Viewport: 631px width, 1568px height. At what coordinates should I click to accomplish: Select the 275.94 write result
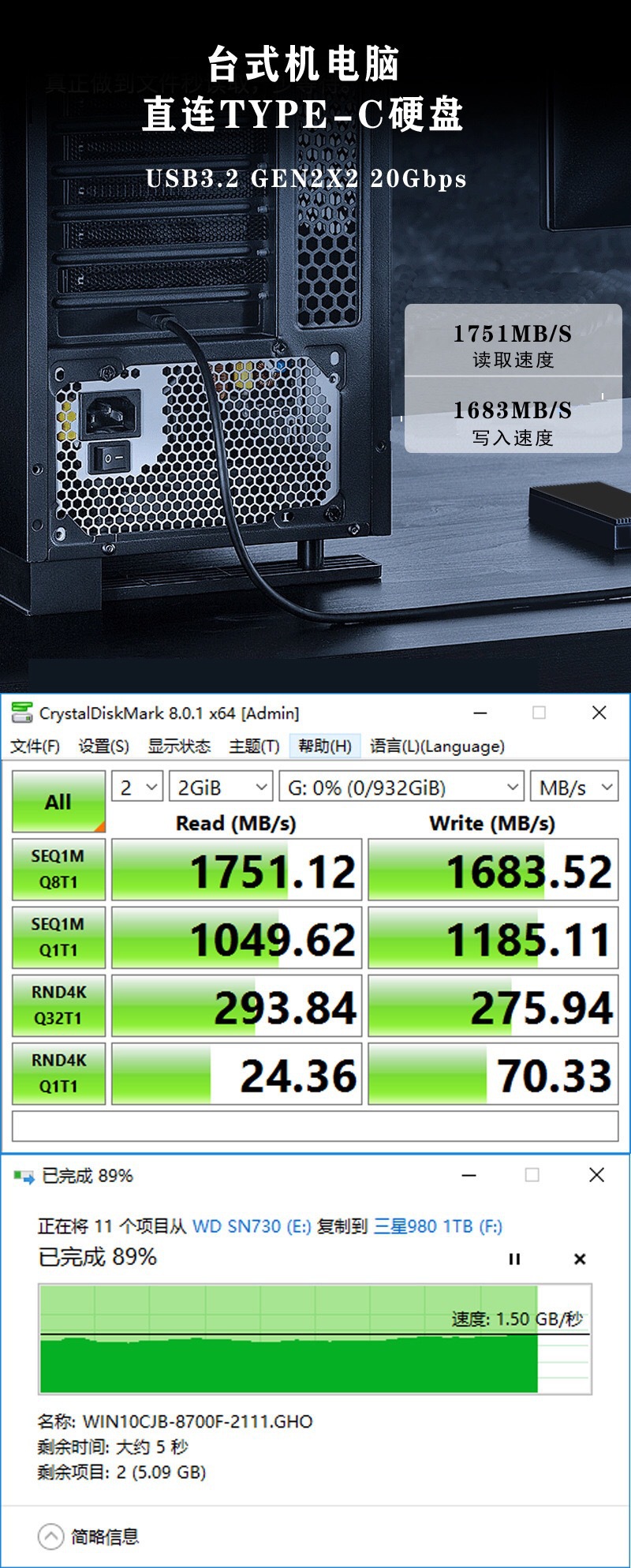coord(494,1005)
